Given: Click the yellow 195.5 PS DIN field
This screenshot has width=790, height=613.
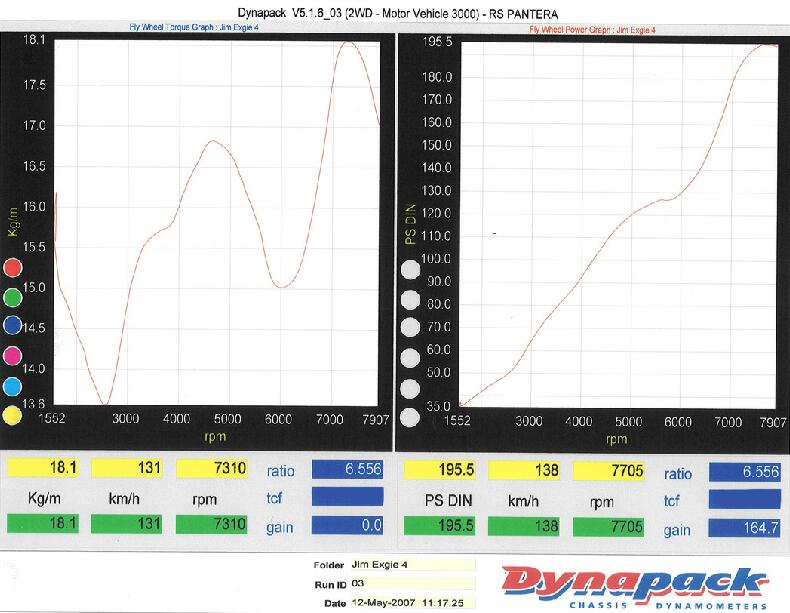Looking at the screenshot, I should [x=436, y=470].
